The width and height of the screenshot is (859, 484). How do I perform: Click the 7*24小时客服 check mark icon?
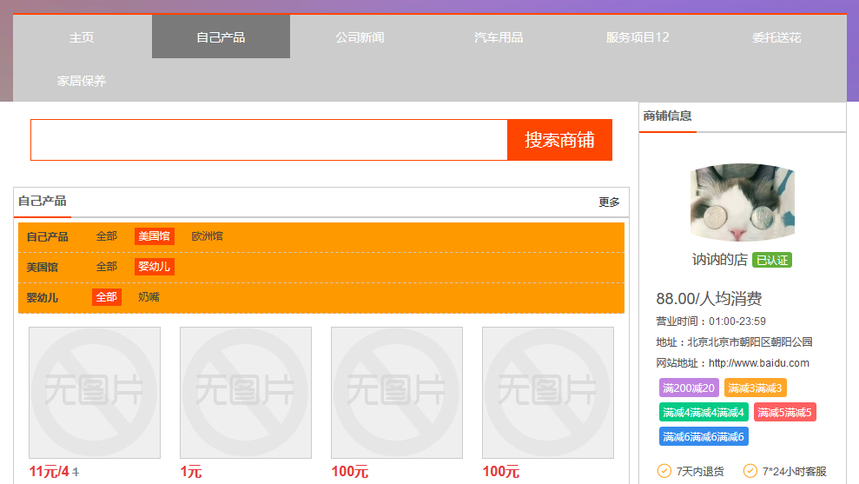coord(750,471)
